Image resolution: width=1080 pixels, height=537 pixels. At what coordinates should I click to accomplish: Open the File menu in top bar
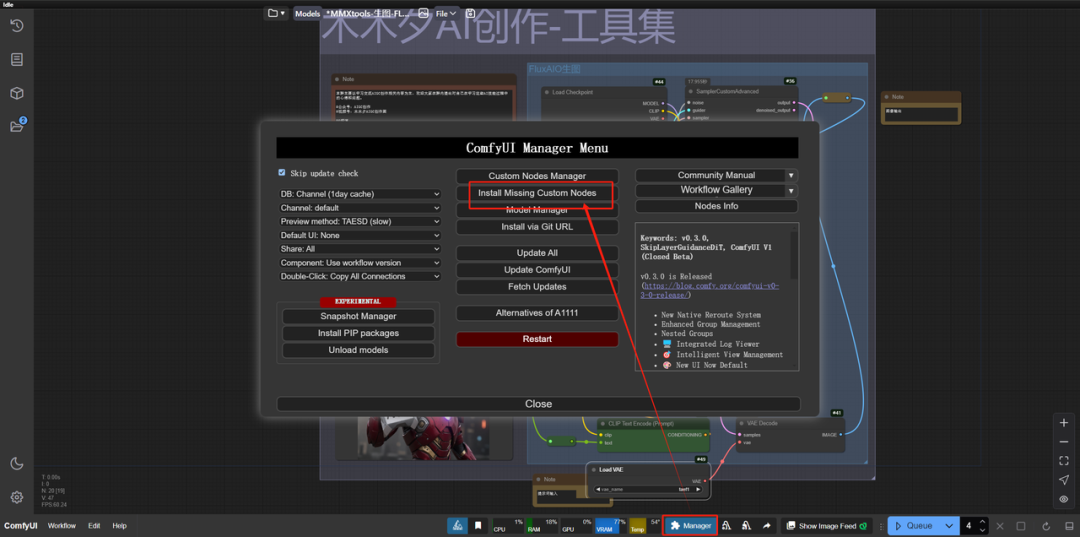click(446, 13)
